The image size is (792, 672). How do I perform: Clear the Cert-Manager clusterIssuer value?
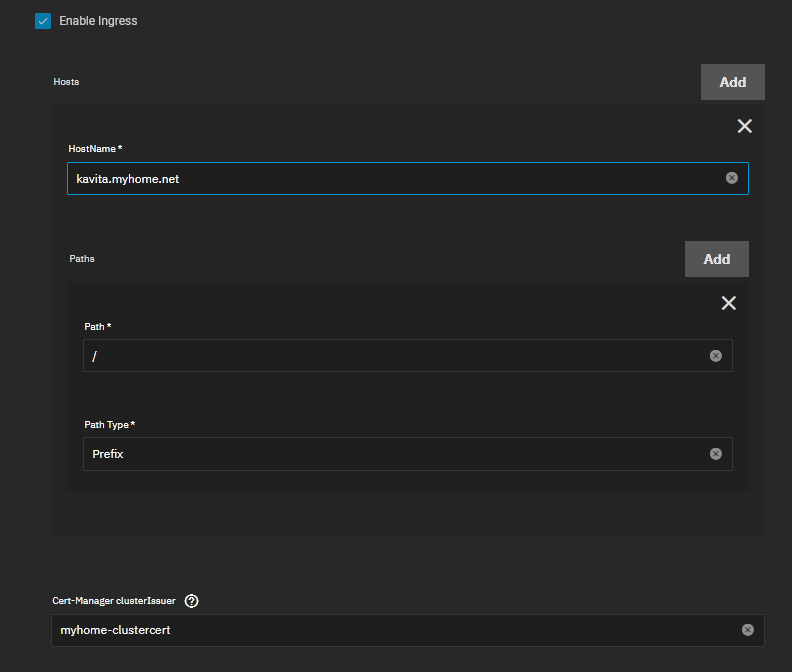[x=748, y=630]
